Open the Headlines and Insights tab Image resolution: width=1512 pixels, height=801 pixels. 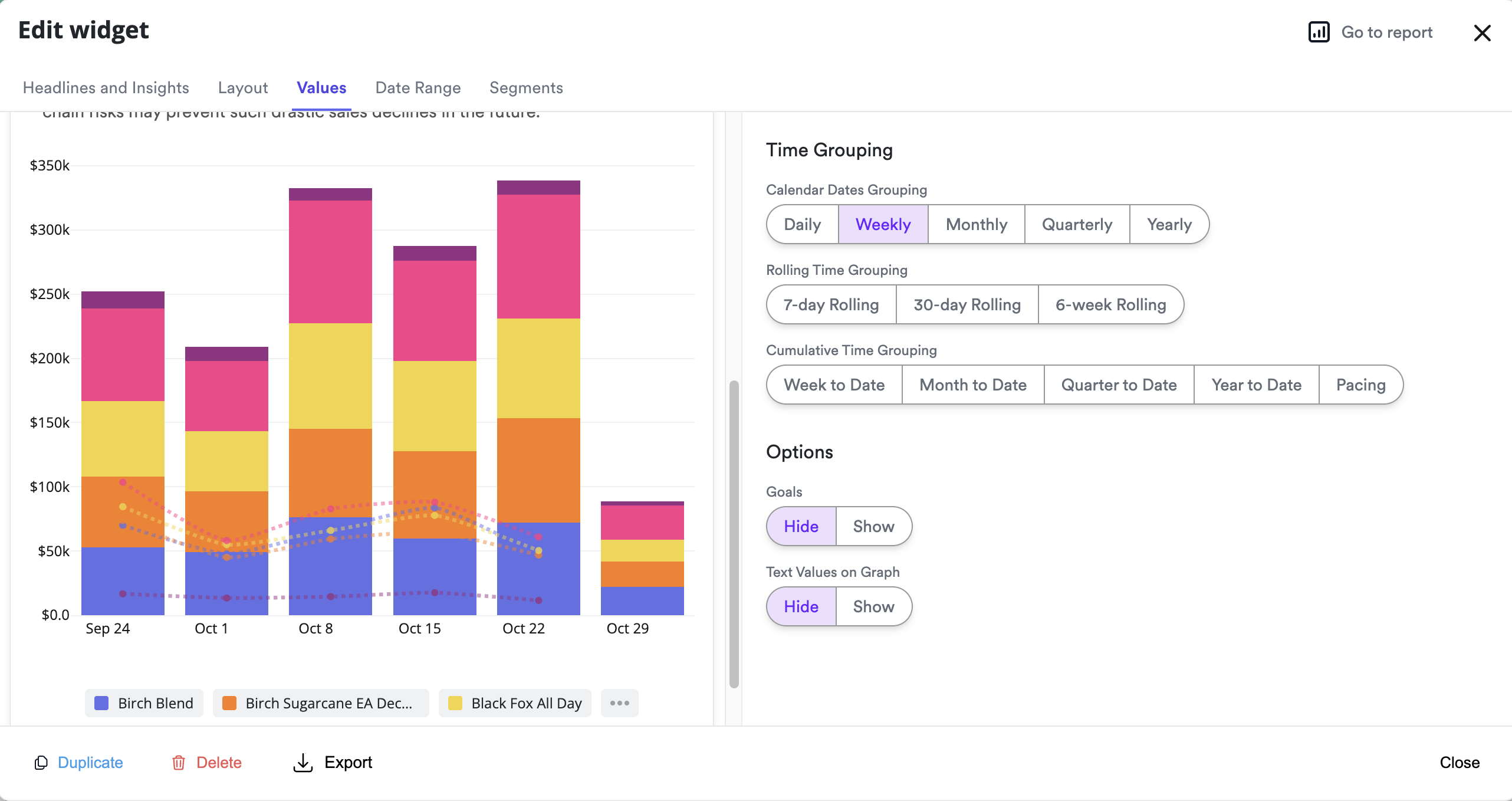click(106, 88)
